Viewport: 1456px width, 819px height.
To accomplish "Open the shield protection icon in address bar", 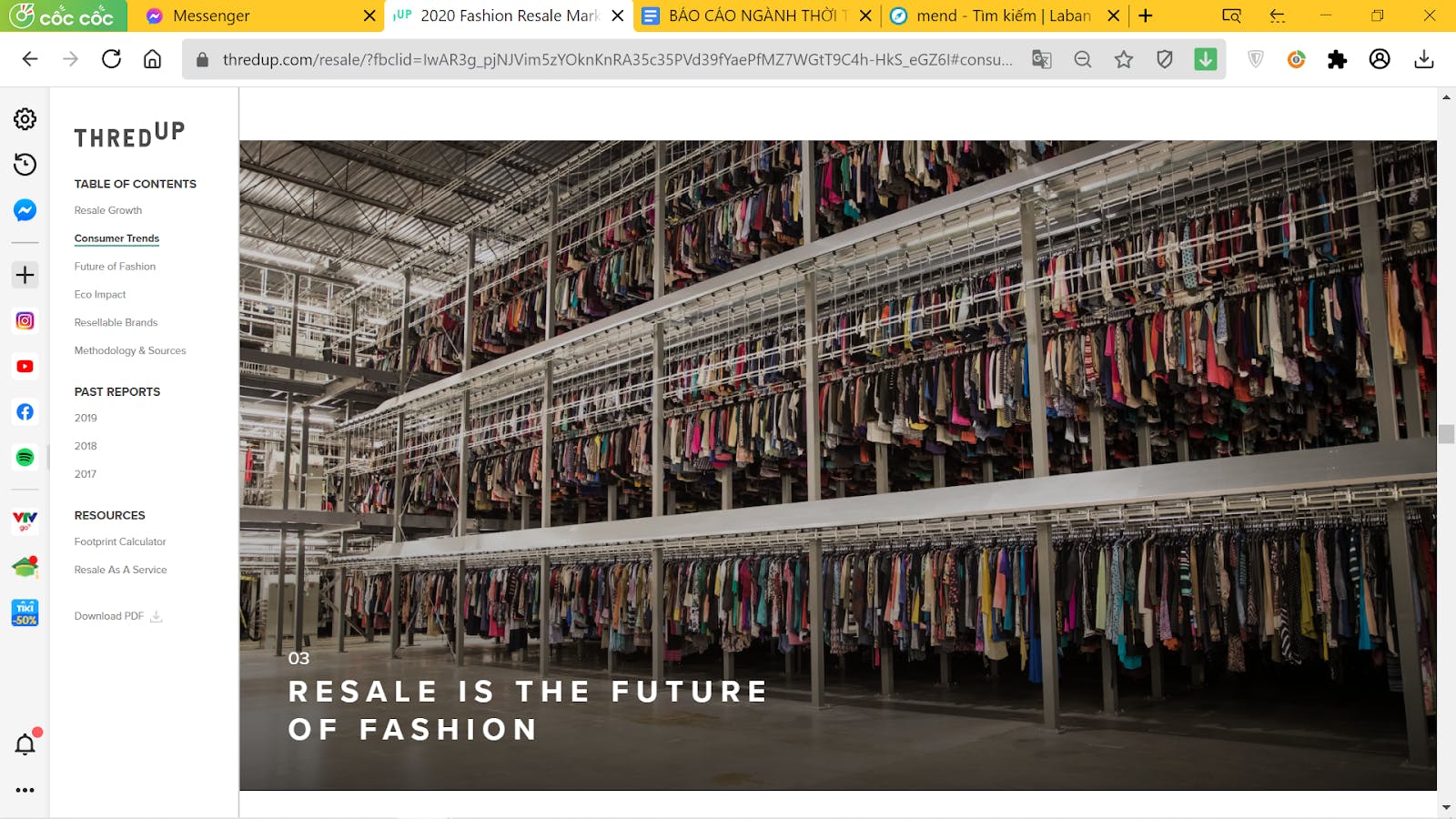I will click(1165, 59).
